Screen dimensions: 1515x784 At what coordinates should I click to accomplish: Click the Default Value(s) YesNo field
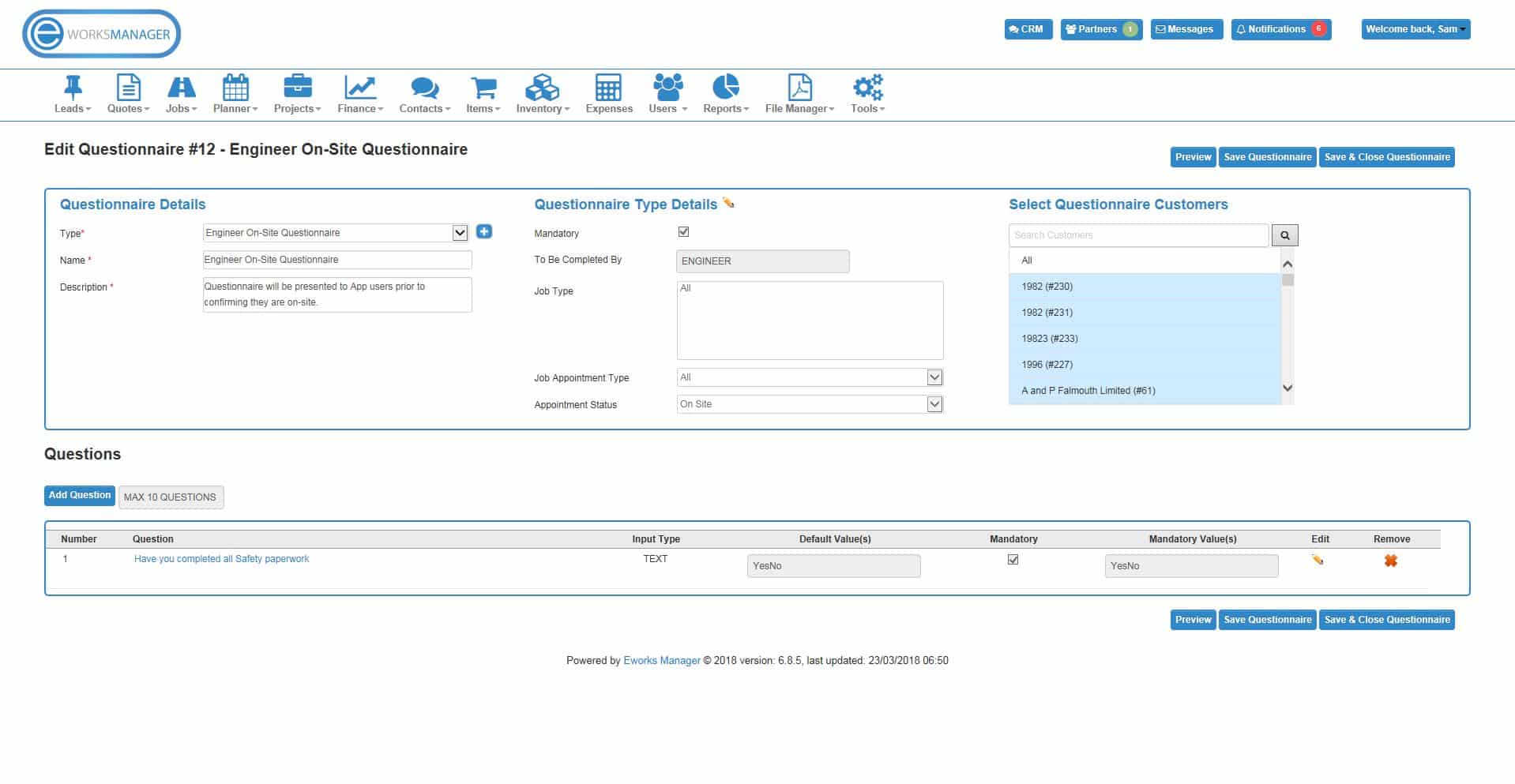point(833,566)
